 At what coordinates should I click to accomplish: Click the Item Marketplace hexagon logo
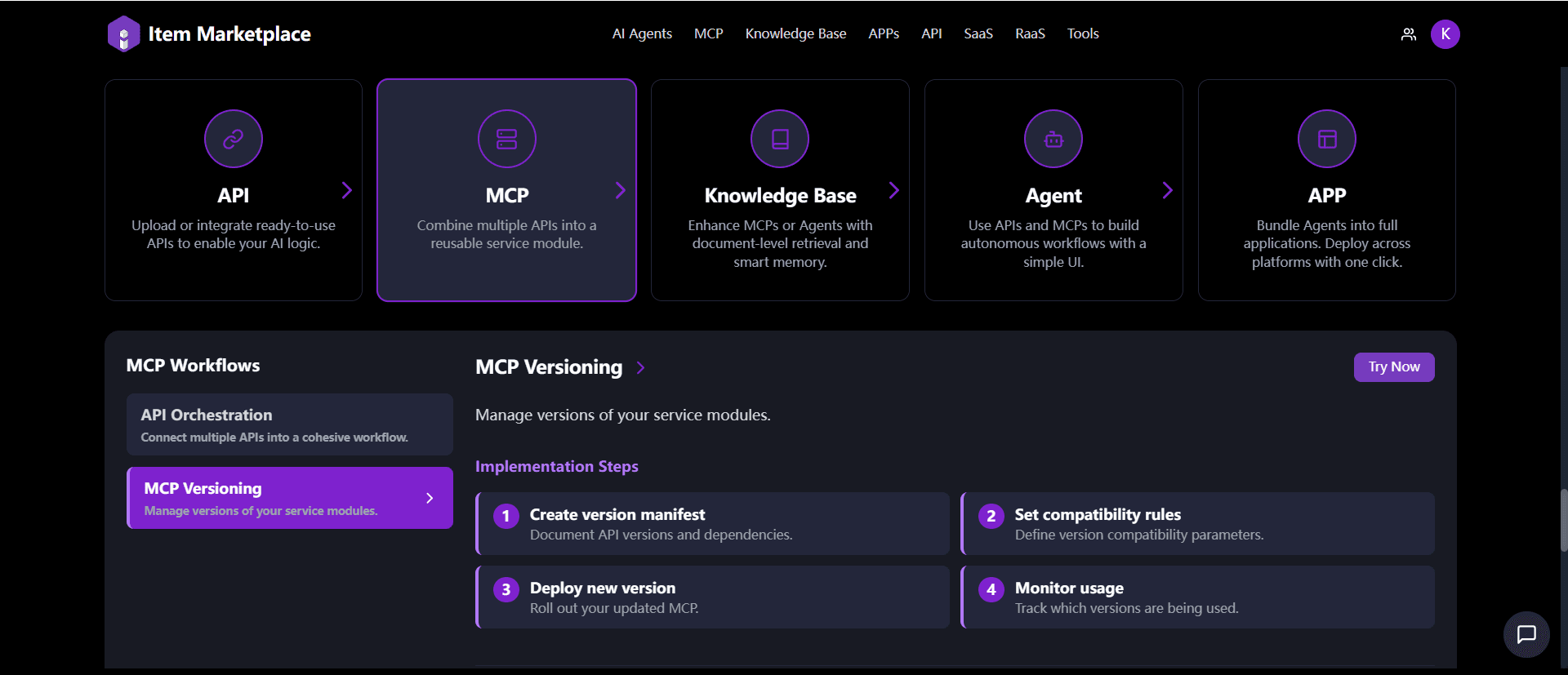tap(124, 34)
